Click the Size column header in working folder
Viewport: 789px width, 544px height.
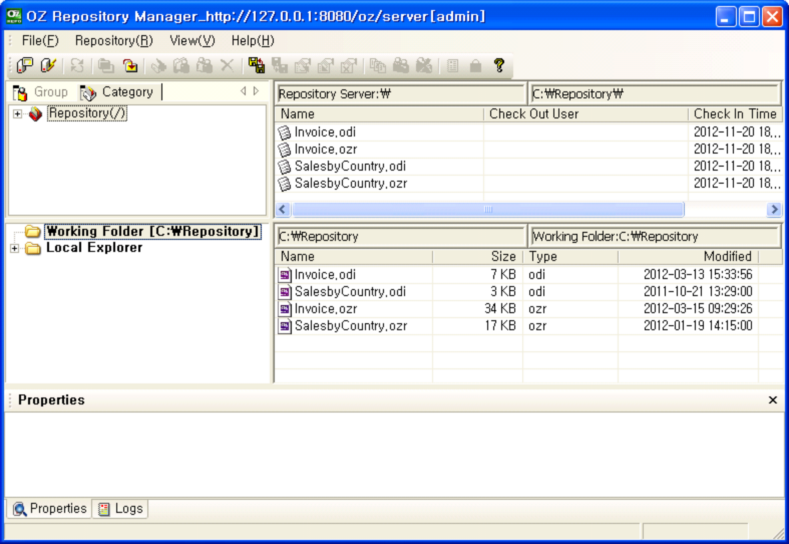point(478,257)
